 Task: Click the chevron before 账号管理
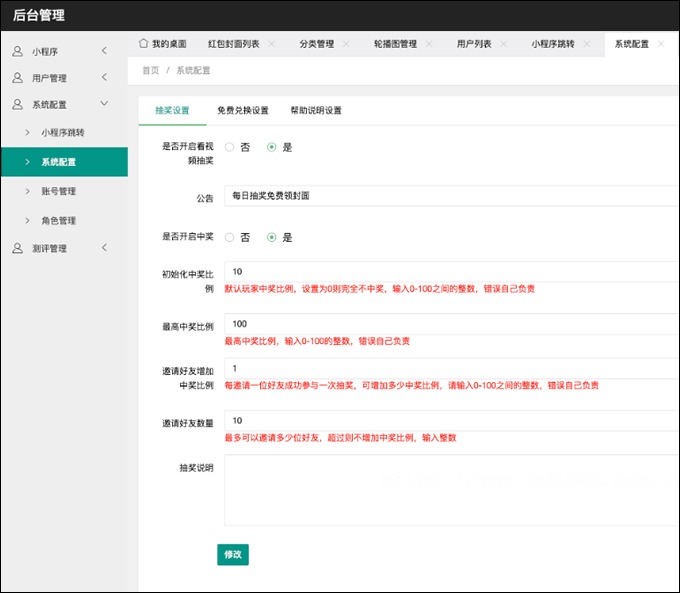pyautogui.click(x=27, y=191)
